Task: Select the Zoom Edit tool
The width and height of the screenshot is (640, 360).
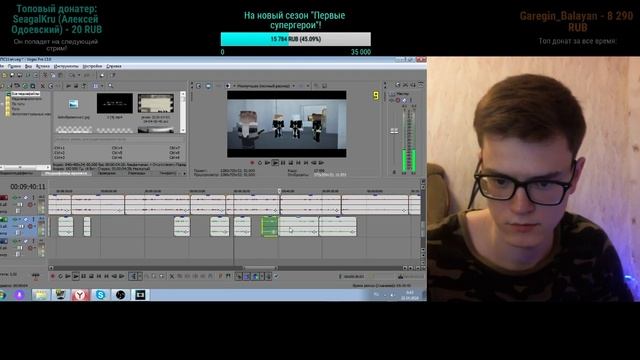Action: click(162, 276)
